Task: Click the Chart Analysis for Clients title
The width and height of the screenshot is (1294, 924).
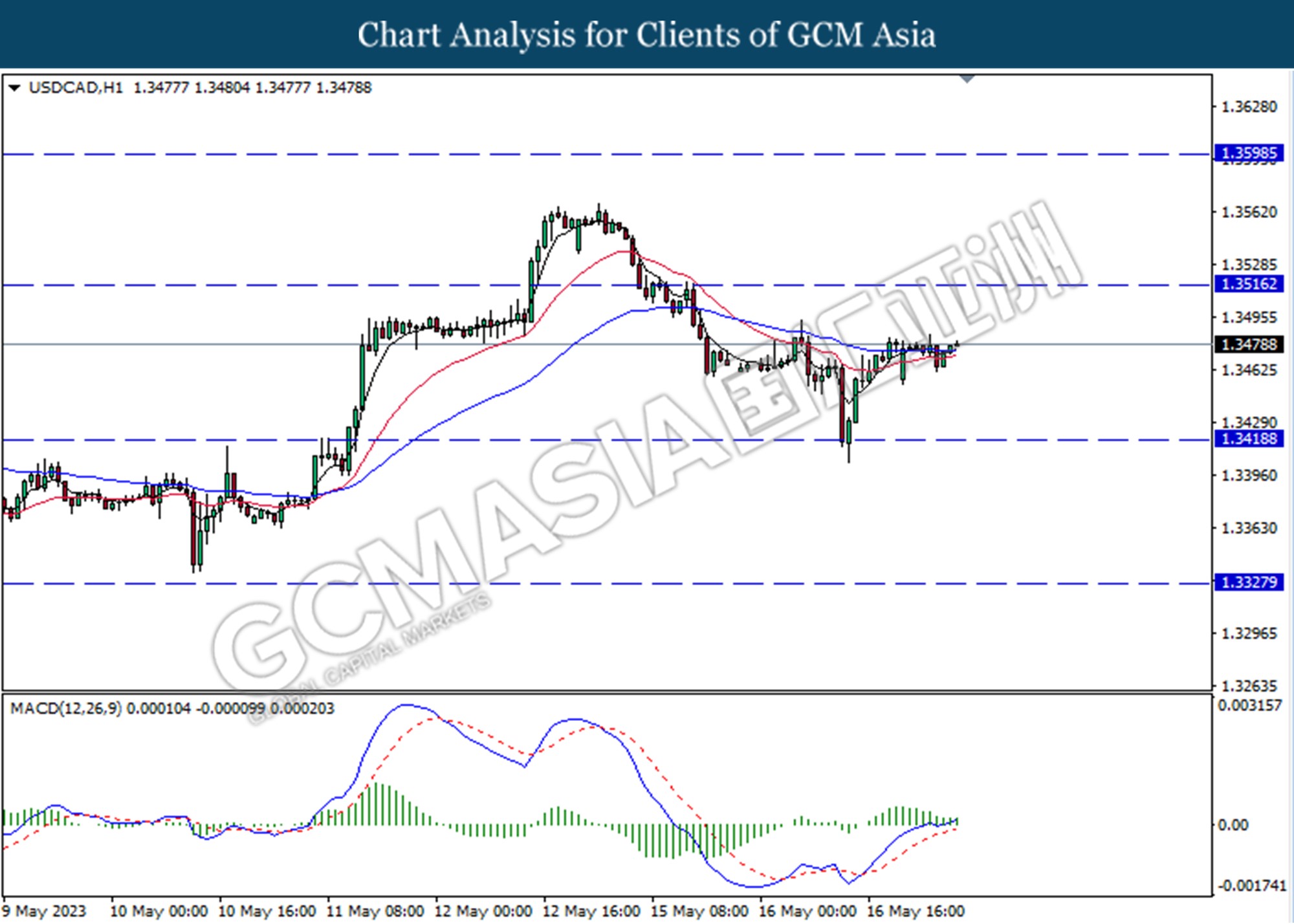Action: click(x=646, y=34)
